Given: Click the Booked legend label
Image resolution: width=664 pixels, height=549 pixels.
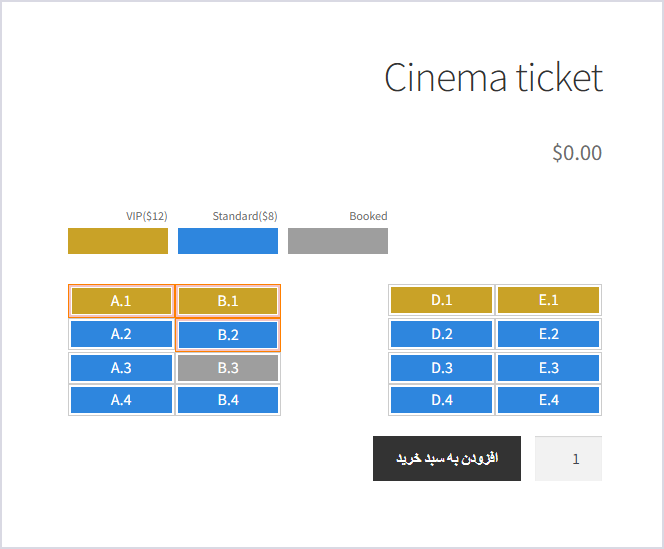Looking at the screenshot, I should [368, 216].
